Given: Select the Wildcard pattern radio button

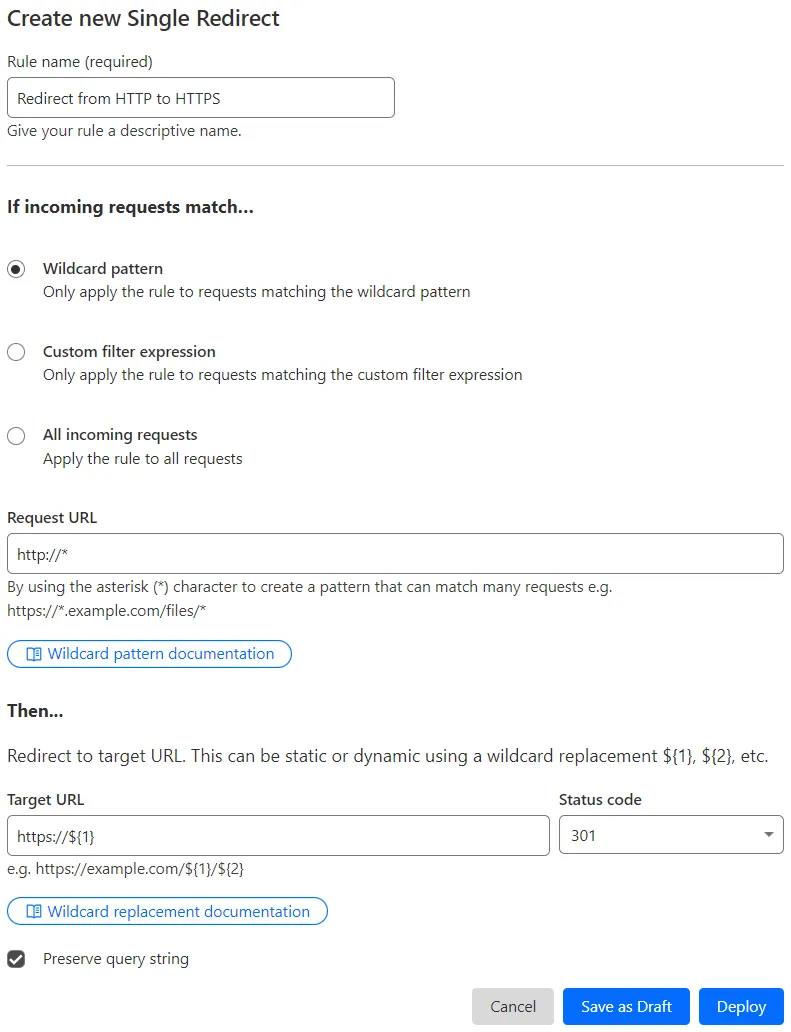Looking at the screenshot, I should pos(16,268).
